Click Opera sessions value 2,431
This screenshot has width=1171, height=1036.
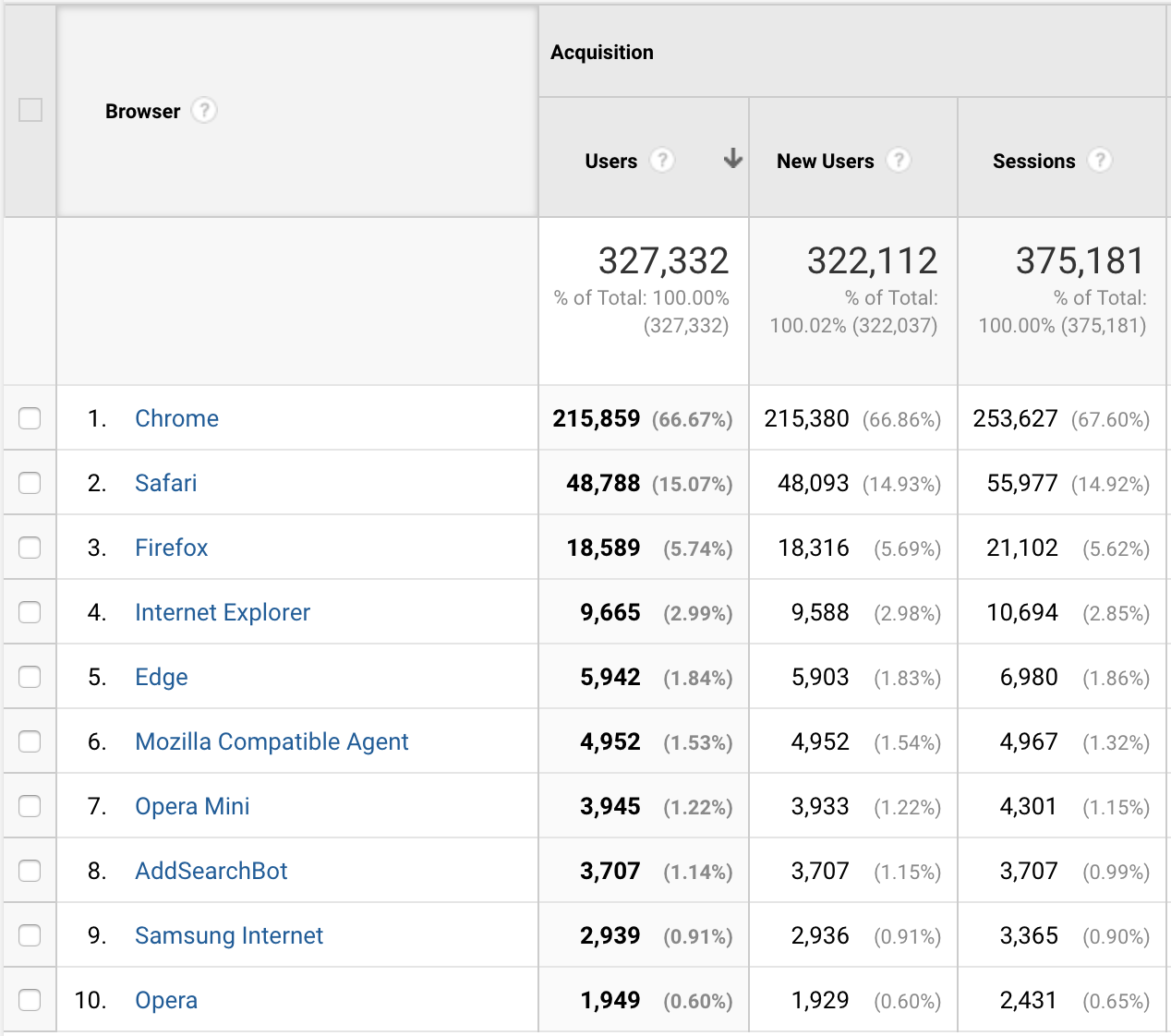click(x=1029, y=1000)
